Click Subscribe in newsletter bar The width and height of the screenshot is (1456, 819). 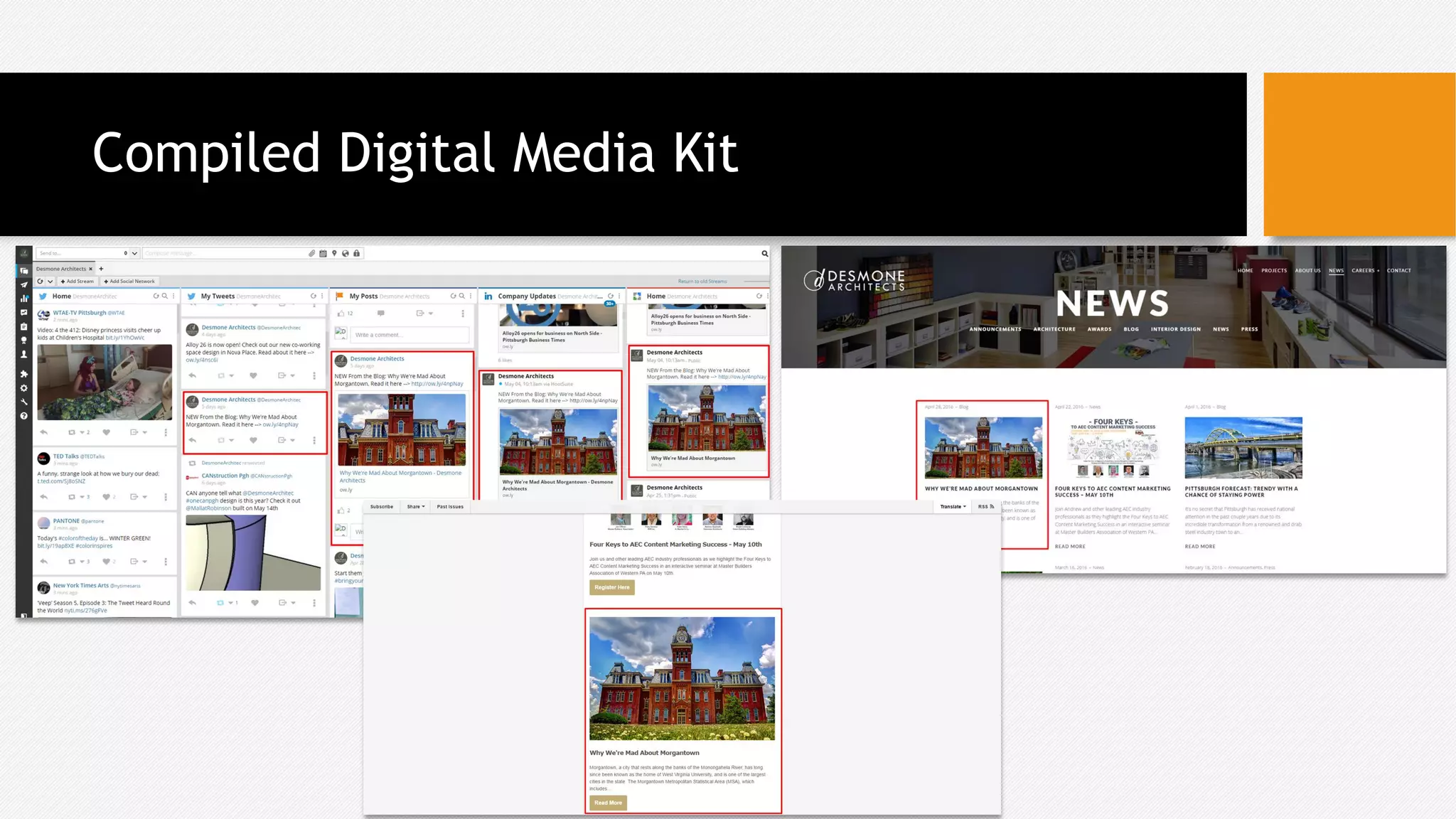pos(382,507)
